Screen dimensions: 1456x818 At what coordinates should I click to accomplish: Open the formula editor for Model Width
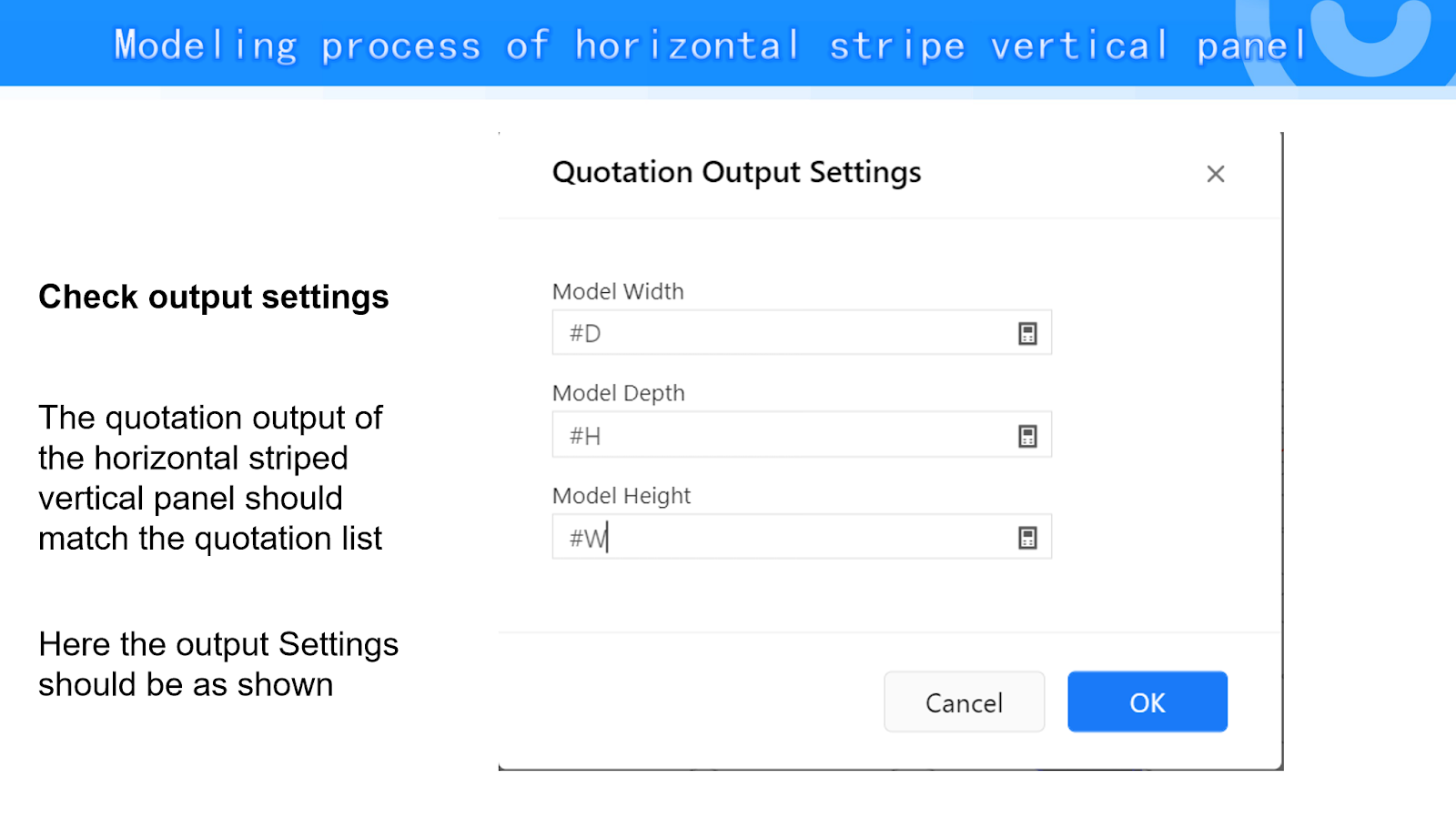pos(1027,334)
